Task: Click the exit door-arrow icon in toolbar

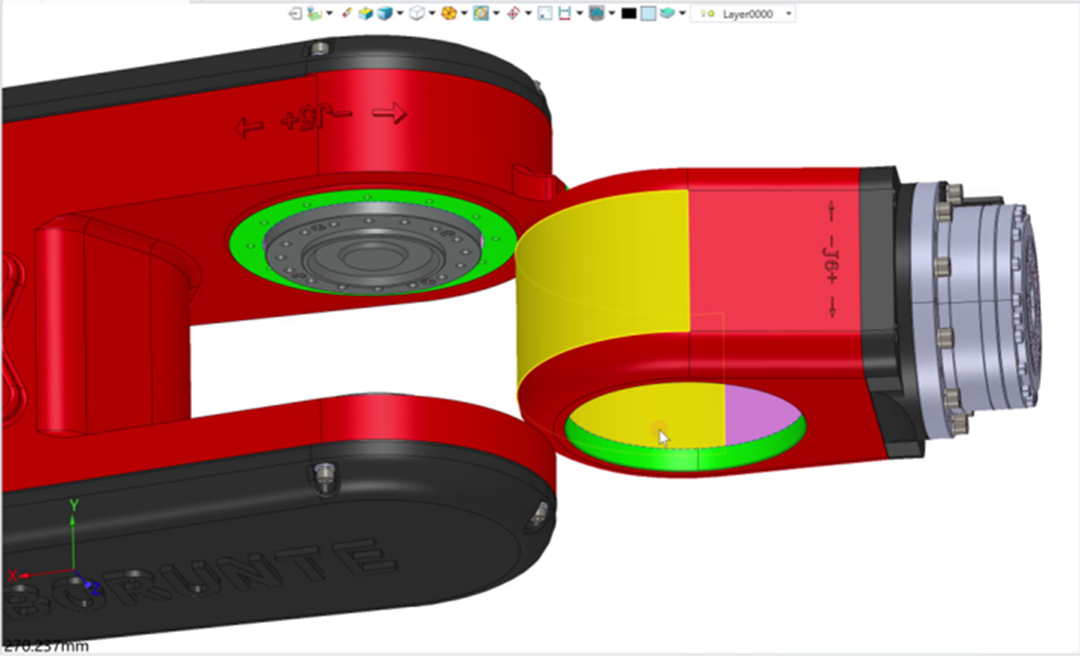Action: [x=295, y=14]
